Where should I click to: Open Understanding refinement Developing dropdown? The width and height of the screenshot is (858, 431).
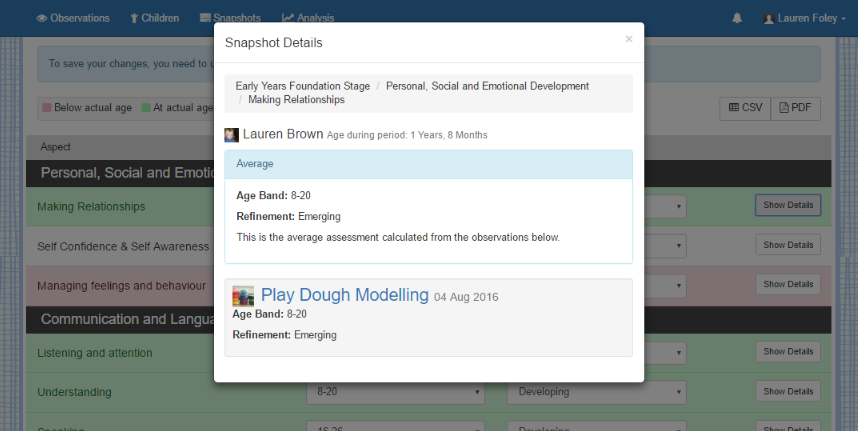pos(596,392)
